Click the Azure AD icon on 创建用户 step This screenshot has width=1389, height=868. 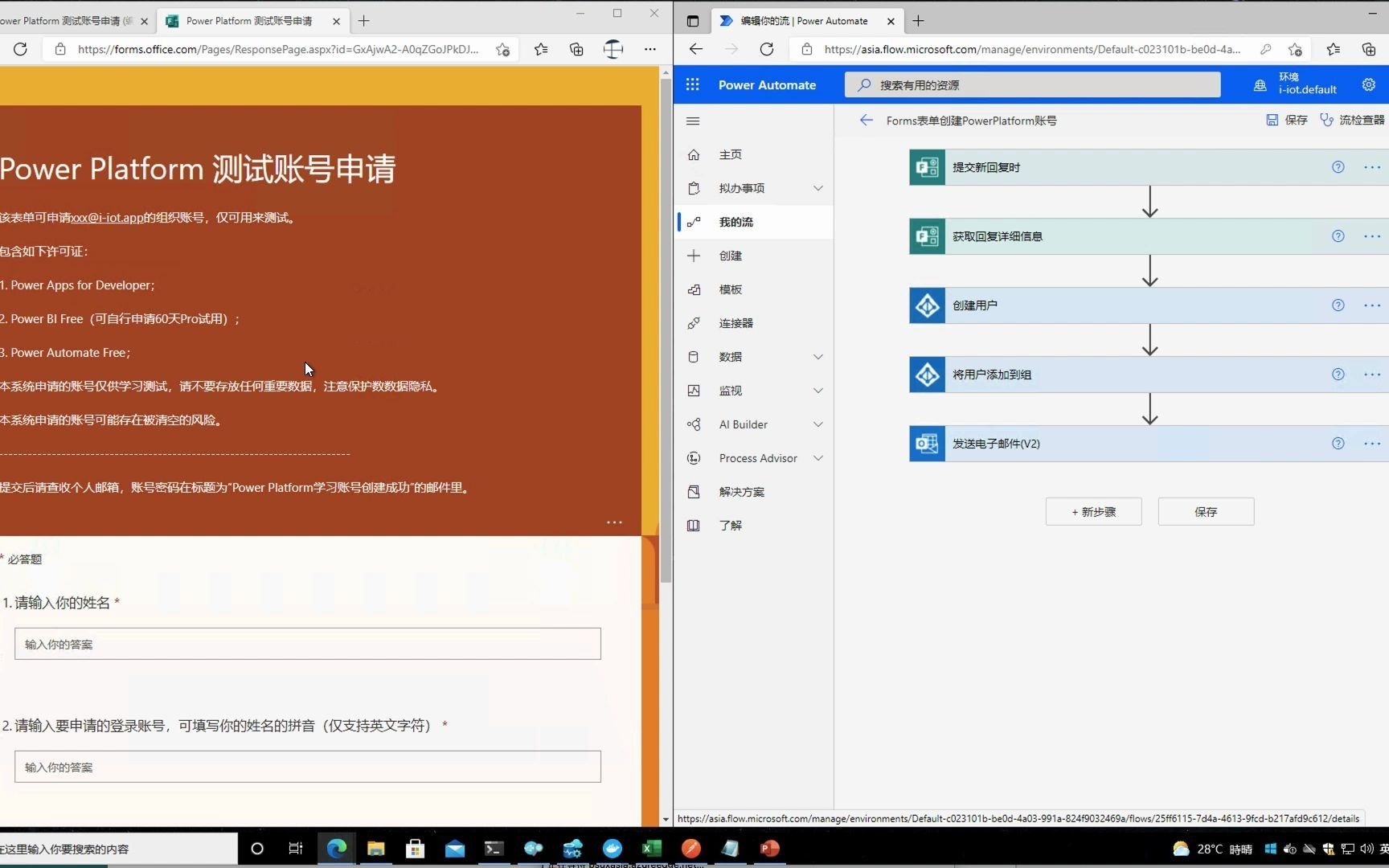point(927,305)
